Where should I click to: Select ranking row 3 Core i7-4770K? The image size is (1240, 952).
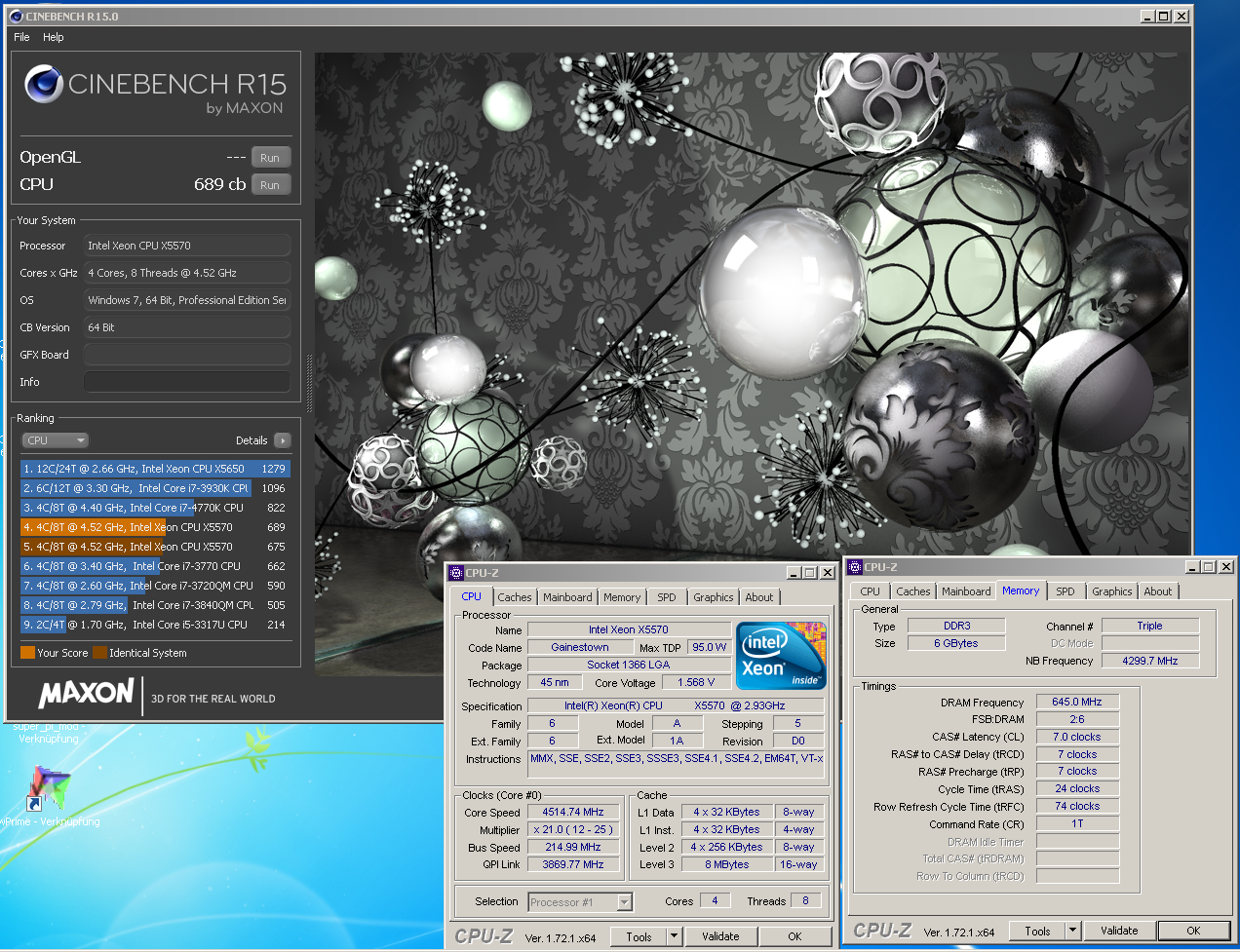(x=155, y=508)
